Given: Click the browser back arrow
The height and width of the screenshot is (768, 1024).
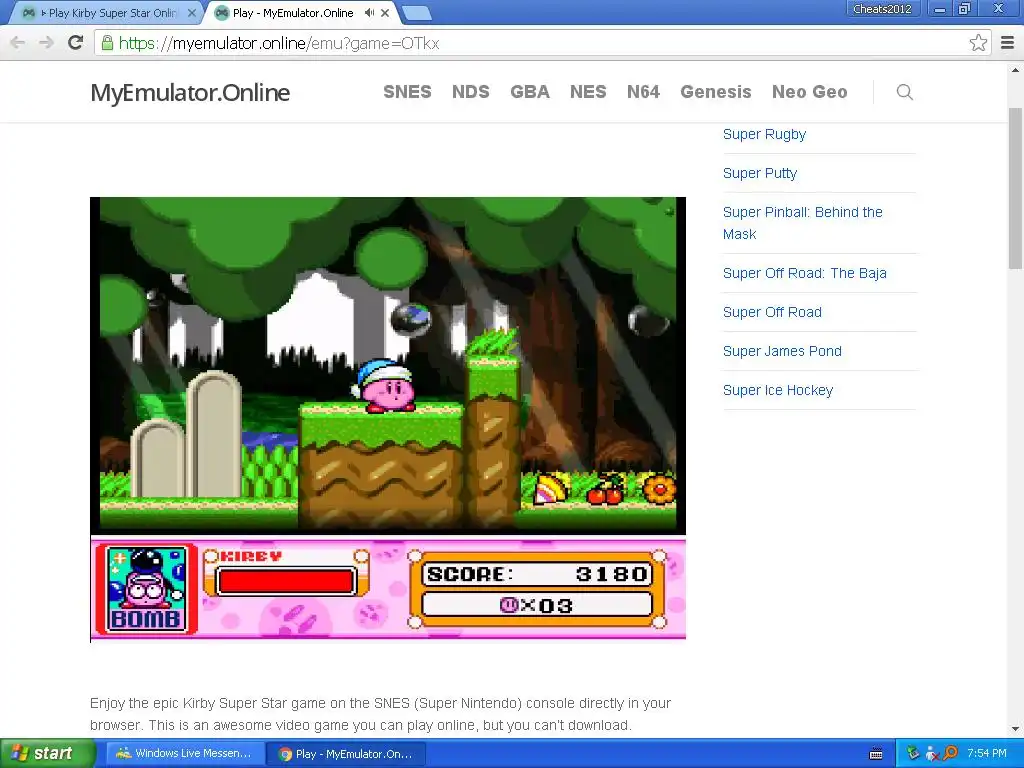Looking at the screenshot, I should coord(18,43).
